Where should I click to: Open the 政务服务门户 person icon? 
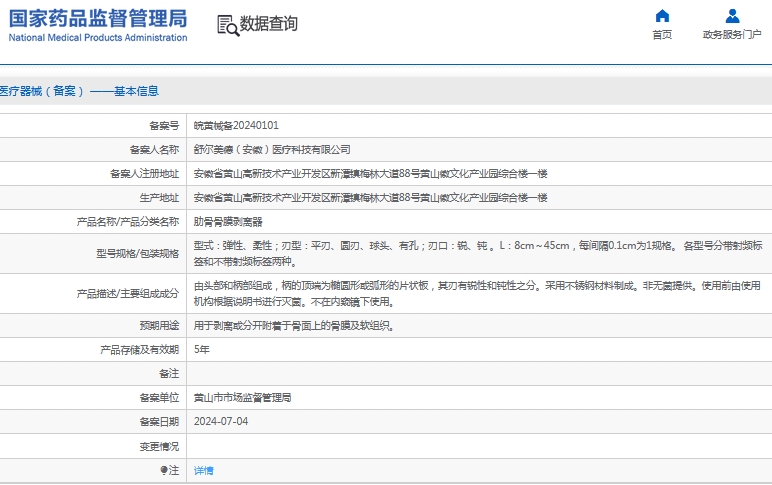pyautogui.click(x=732, y=16)
